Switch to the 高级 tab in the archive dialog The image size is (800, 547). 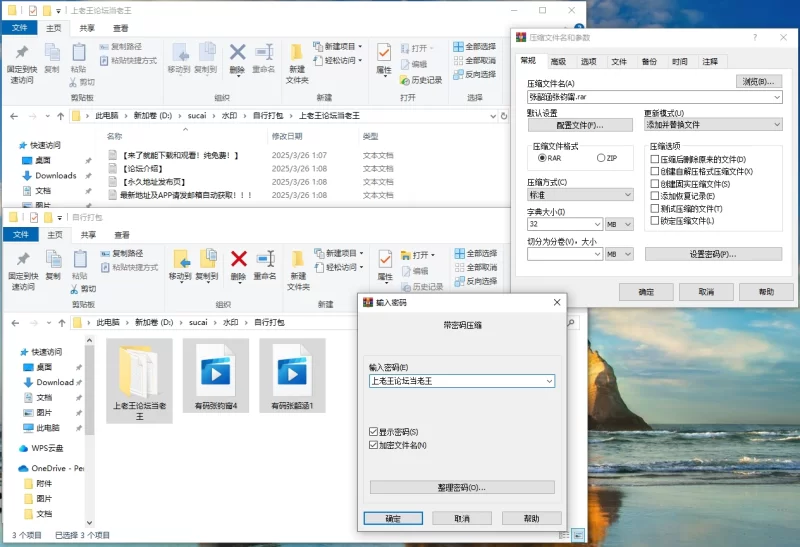pyautogui.click(x=558, y=62)
